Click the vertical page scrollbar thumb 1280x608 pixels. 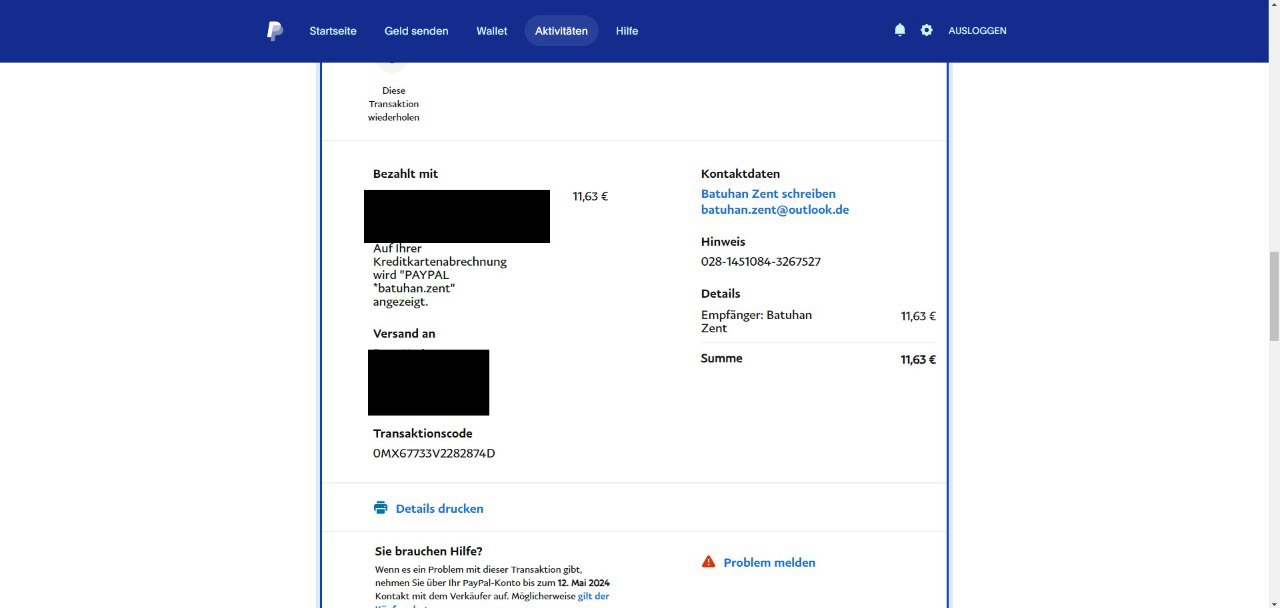pos(1273,296)
